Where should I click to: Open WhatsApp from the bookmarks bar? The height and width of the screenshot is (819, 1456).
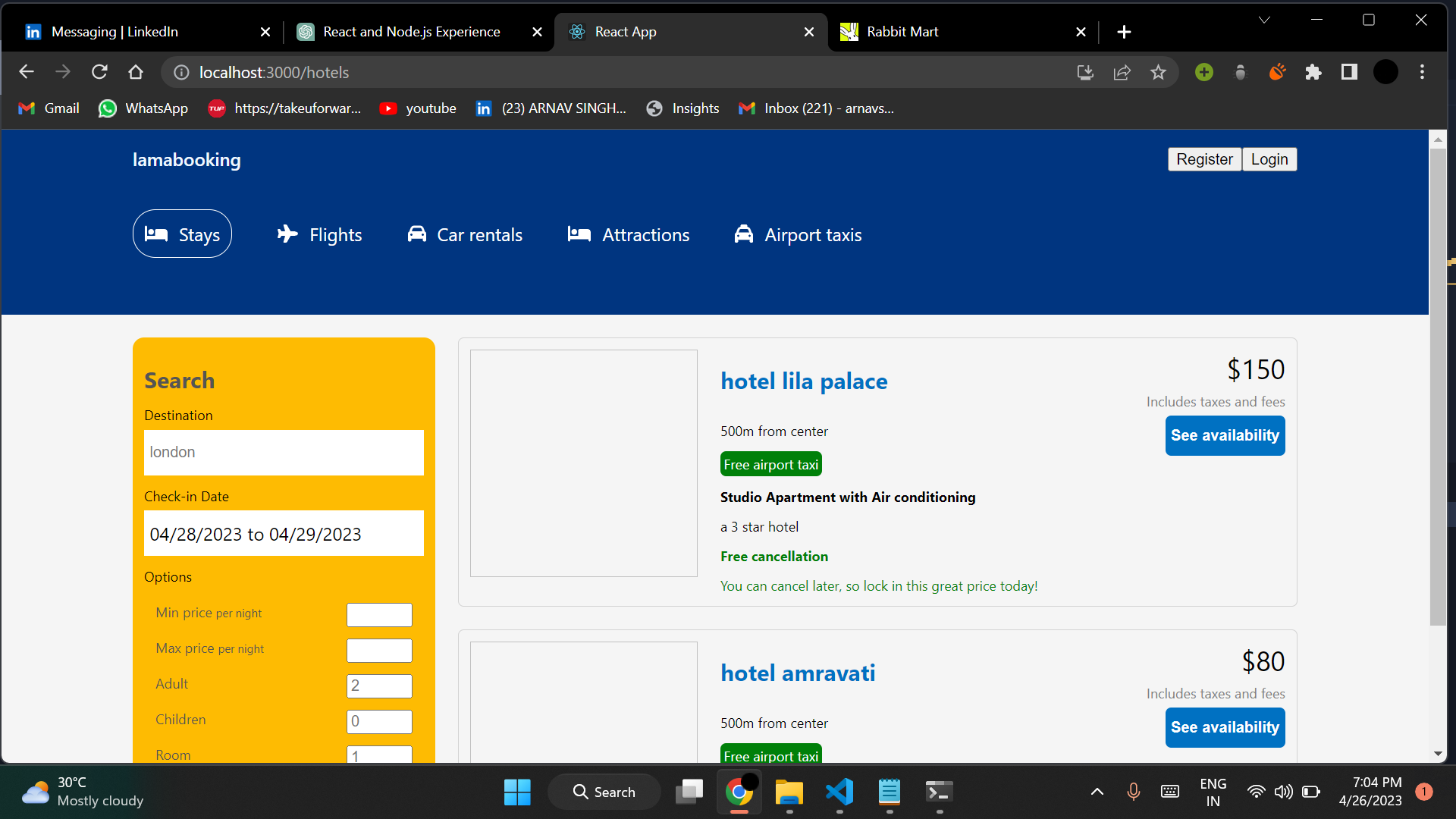pyautogui.click(x=143, y=108)
